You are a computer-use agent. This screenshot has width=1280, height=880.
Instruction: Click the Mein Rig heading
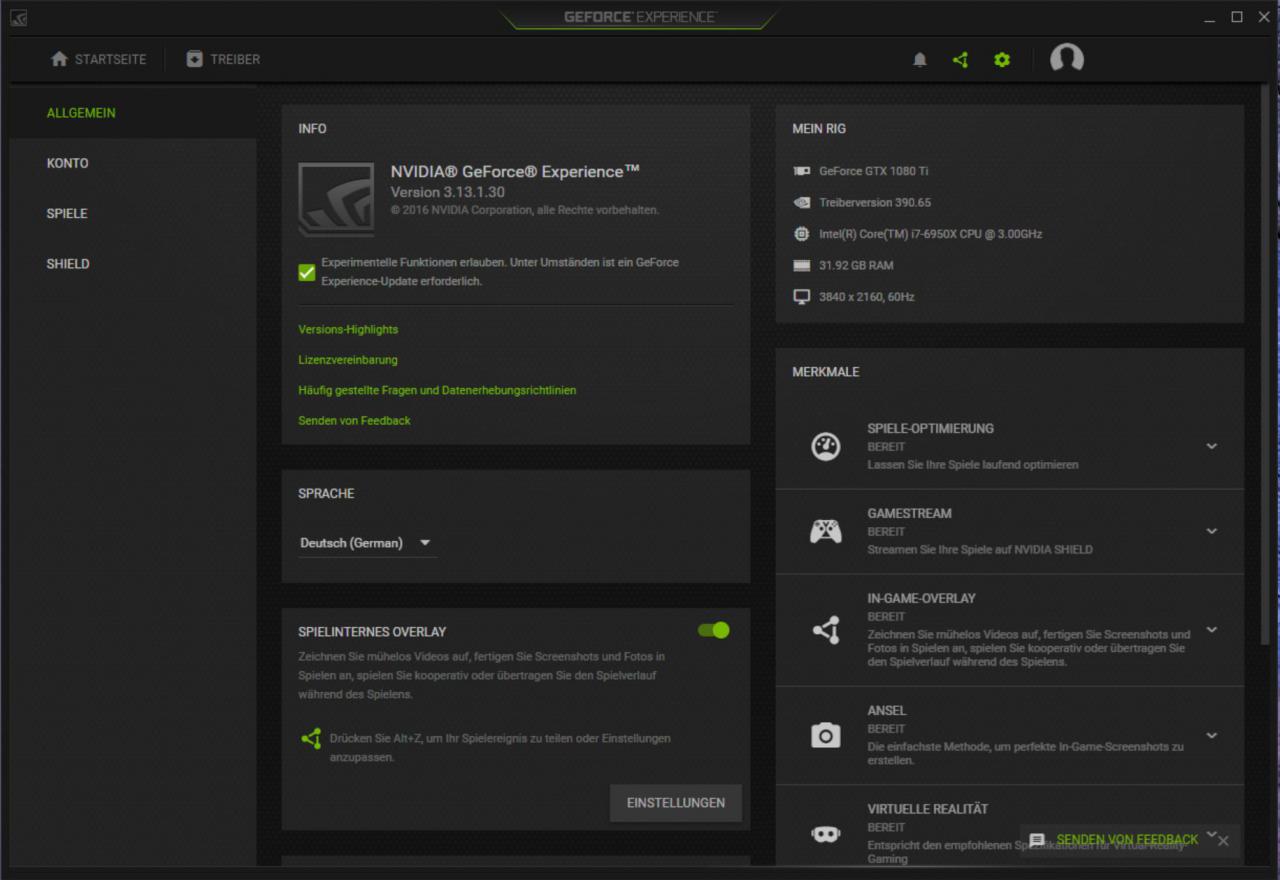pos(819,129)
